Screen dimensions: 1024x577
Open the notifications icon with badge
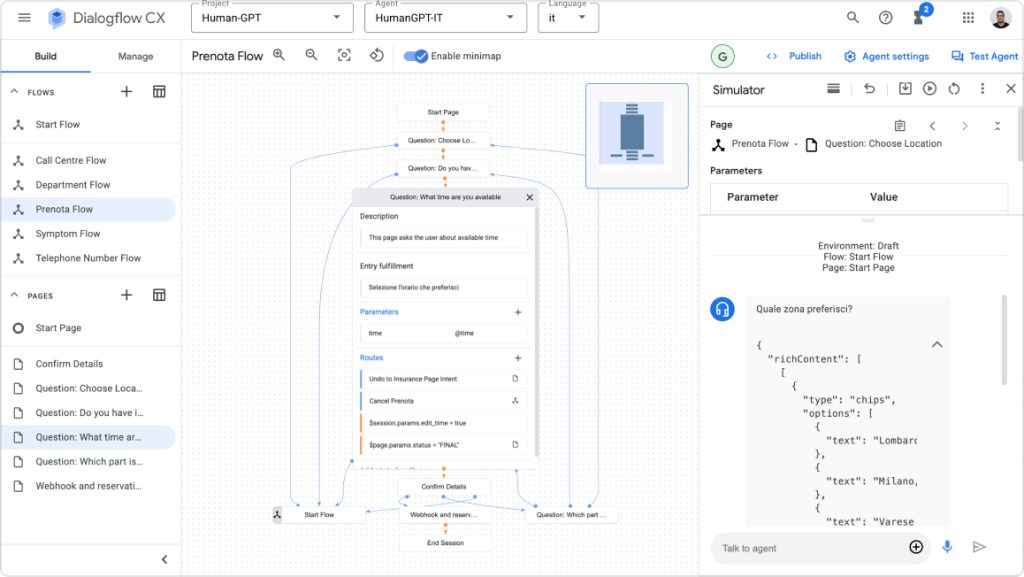pyautogui.click(x=919, y=18)
